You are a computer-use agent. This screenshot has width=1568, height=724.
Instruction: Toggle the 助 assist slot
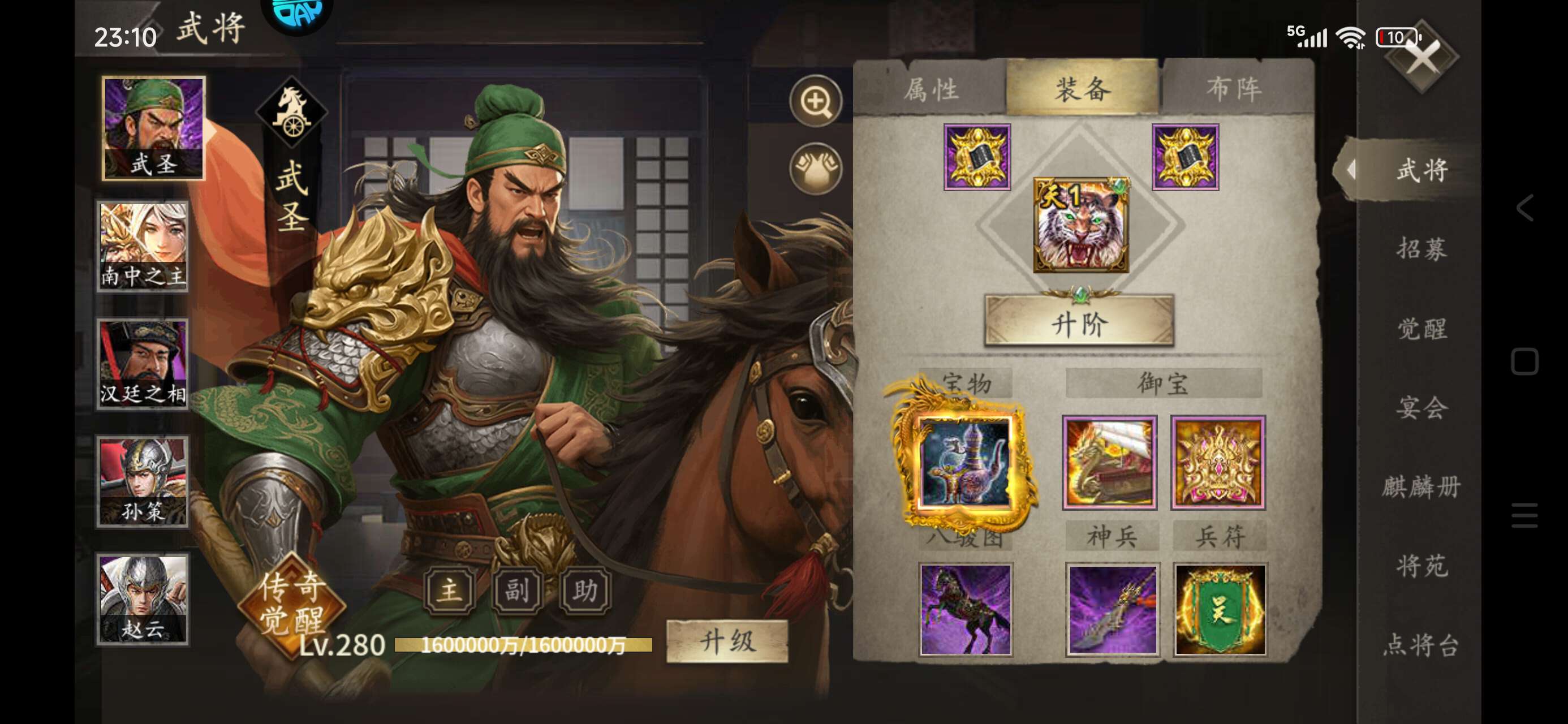(x=584, y=589)
